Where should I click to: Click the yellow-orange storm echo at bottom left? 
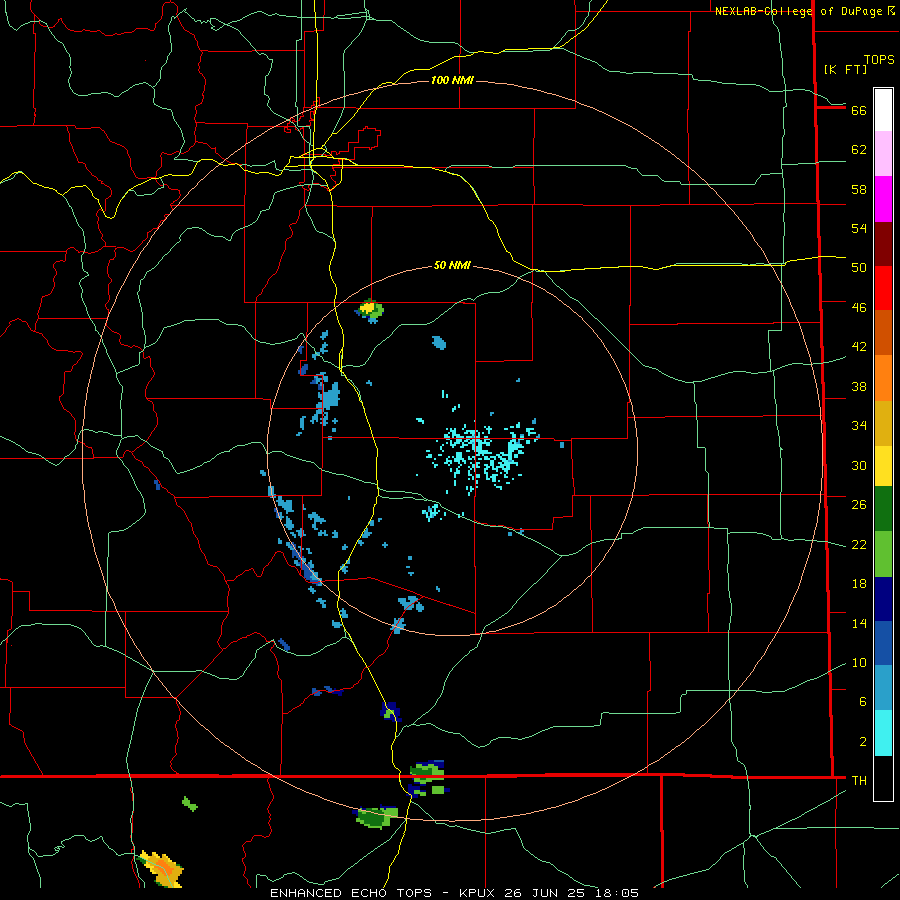click(161, 868)
